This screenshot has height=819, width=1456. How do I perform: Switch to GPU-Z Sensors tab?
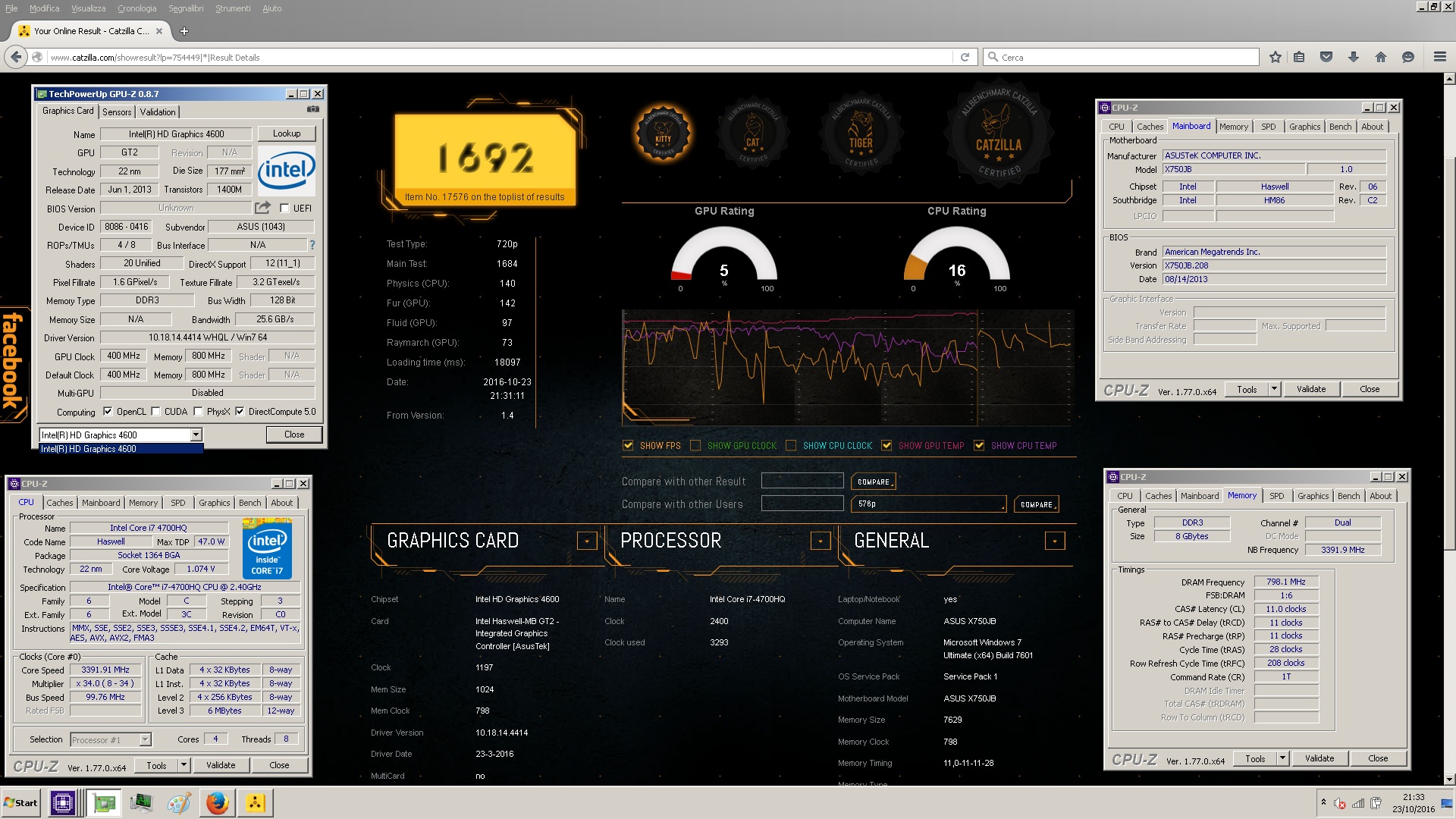tap(117, 112)
